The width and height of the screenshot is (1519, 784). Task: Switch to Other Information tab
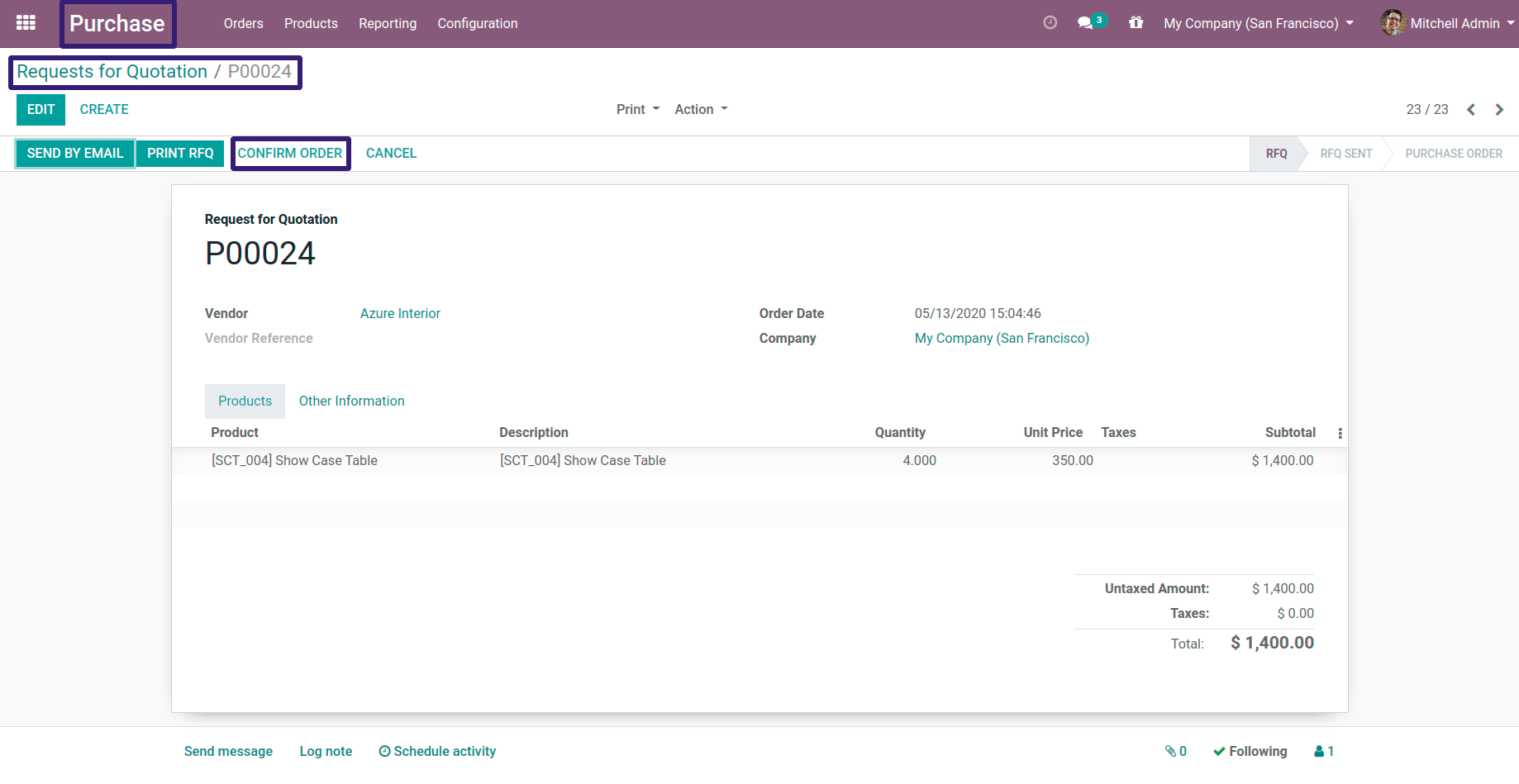[x=352, y=401]
